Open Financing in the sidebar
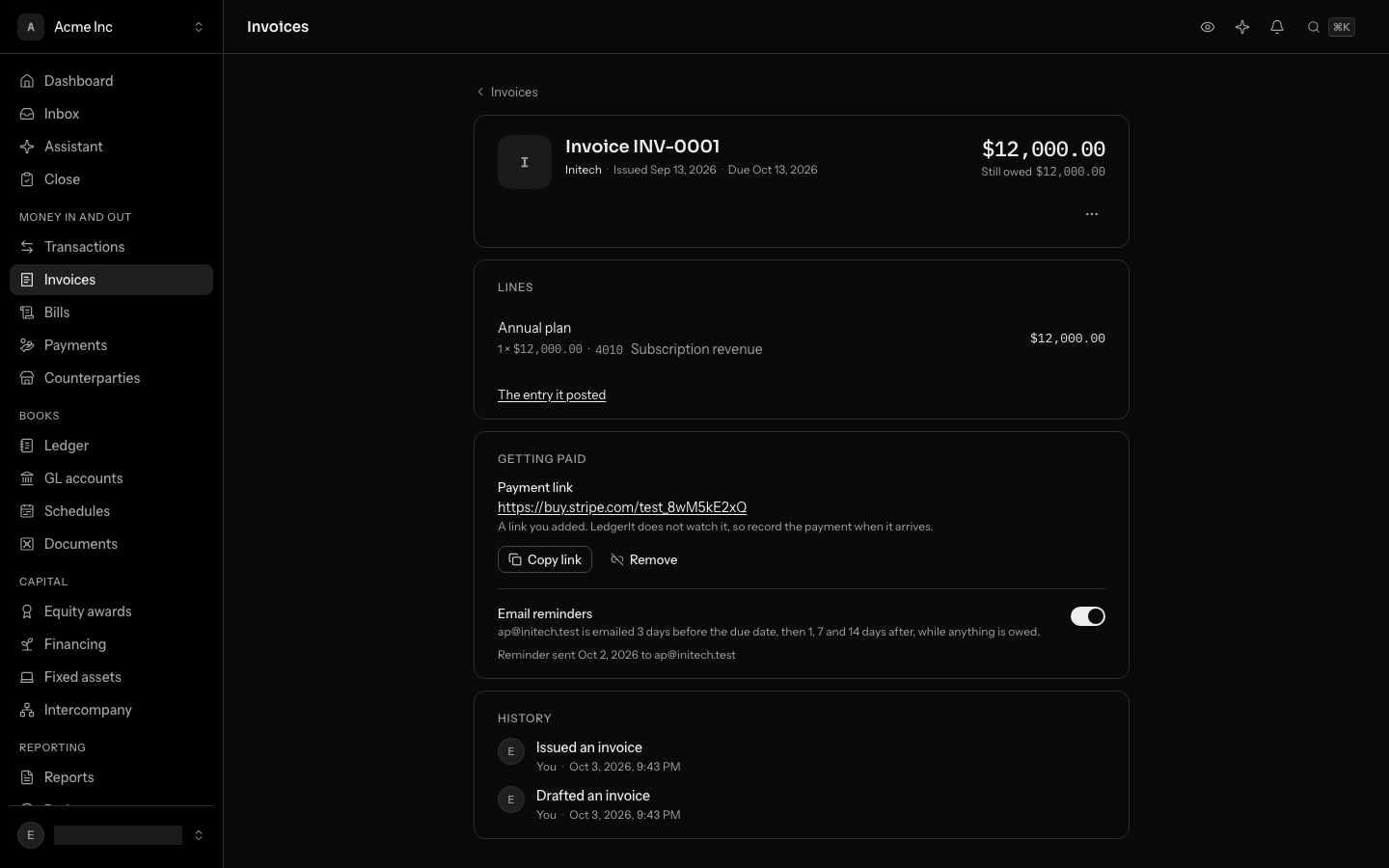This screenshot has width=1389, height=868. 112,644
